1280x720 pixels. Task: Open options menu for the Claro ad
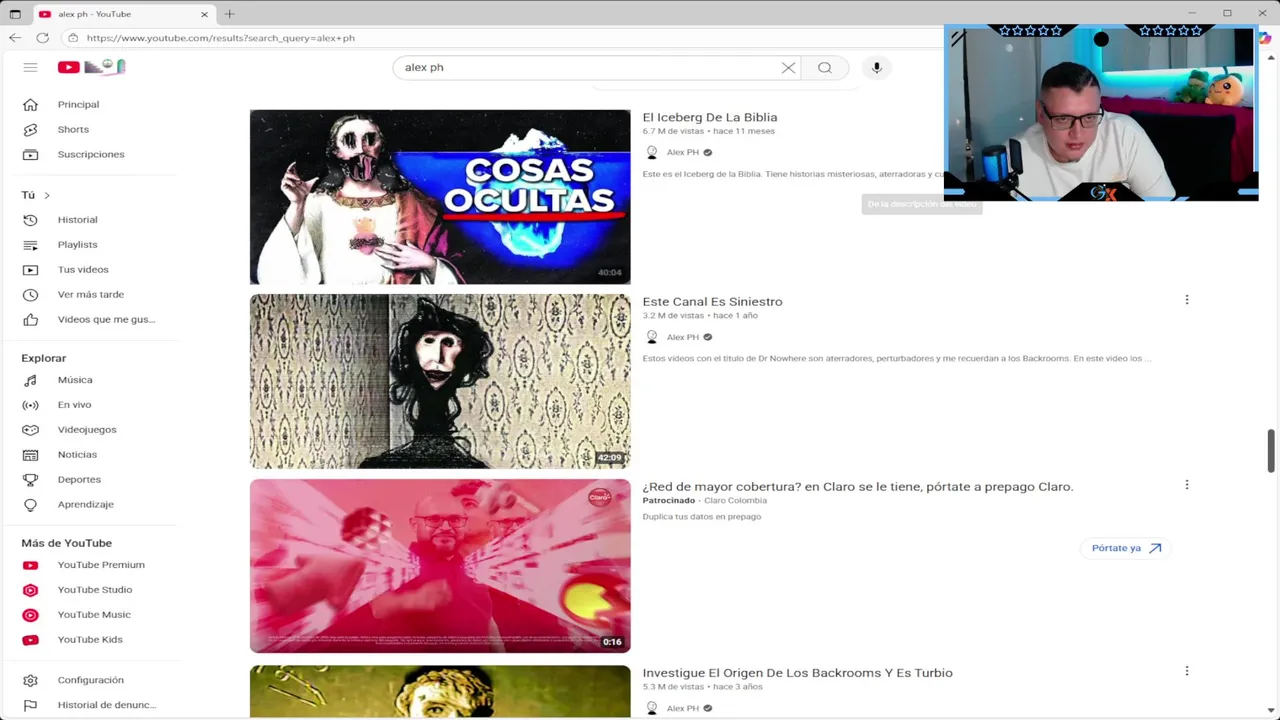pyautogui.click(x=1187, y=485)
